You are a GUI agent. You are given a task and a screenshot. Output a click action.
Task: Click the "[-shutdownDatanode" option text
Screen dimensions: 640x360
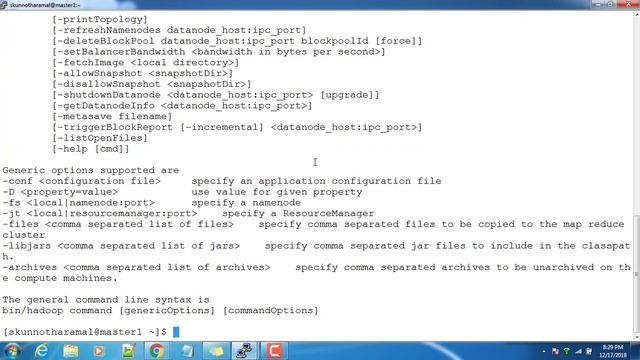(106, 95)
